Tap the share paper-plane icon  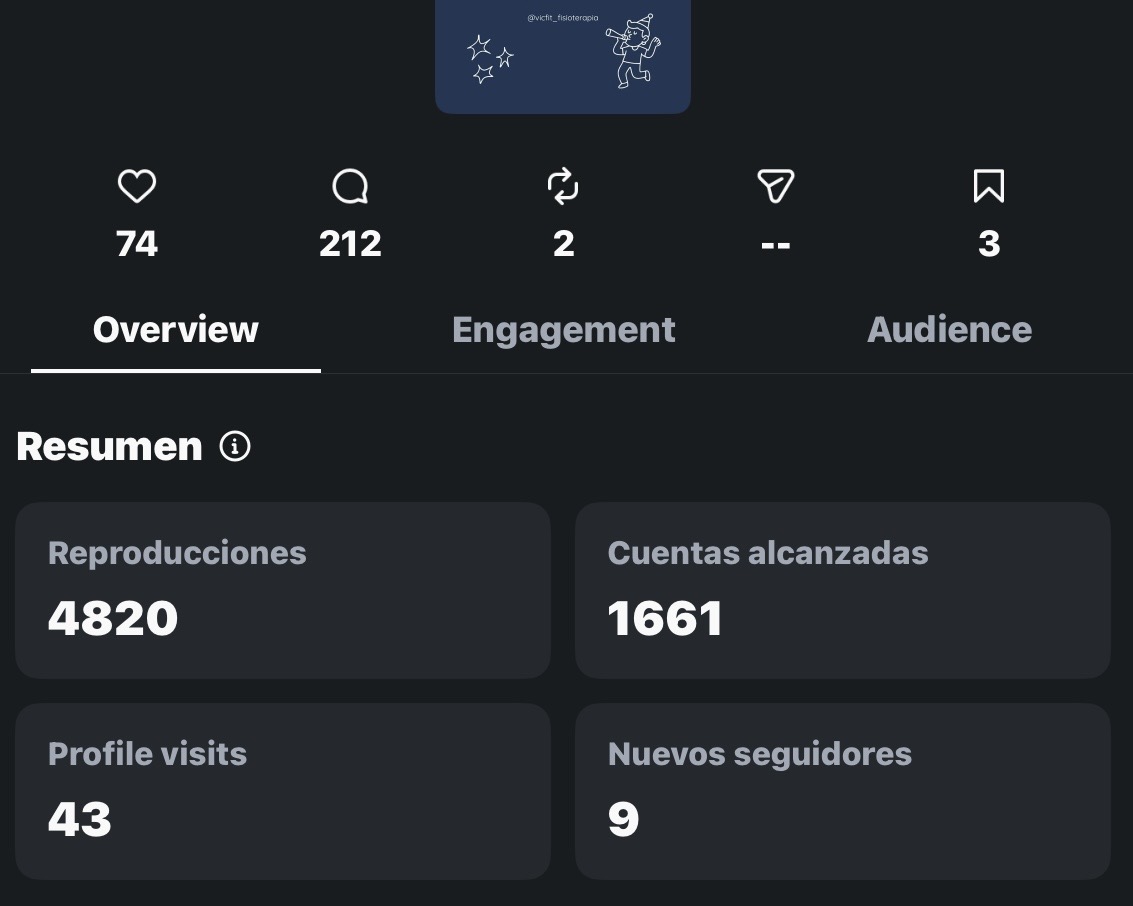[x=775, y=186]
